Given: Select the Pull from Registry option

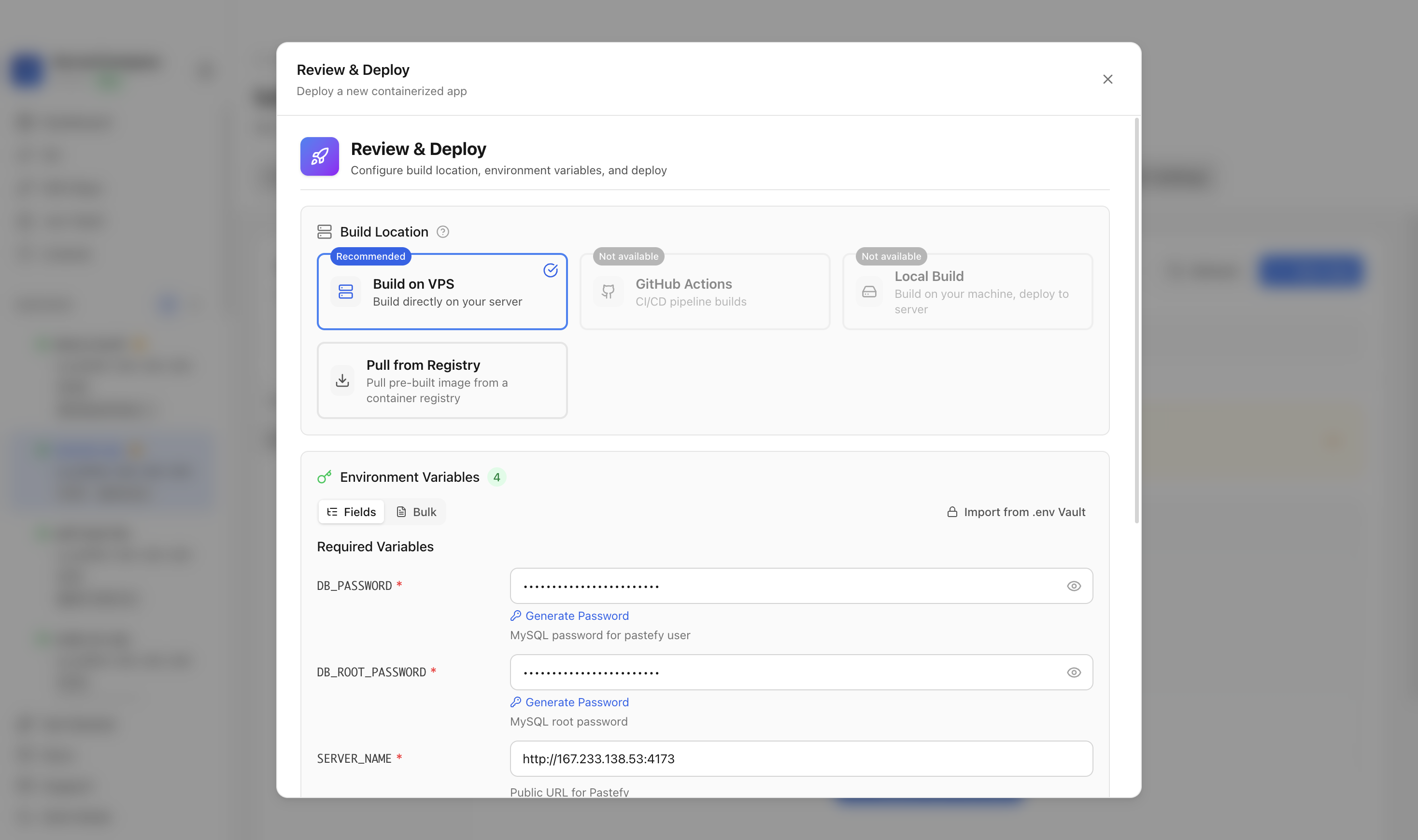Looking at the screenshot, I should [x=442, y=380].
